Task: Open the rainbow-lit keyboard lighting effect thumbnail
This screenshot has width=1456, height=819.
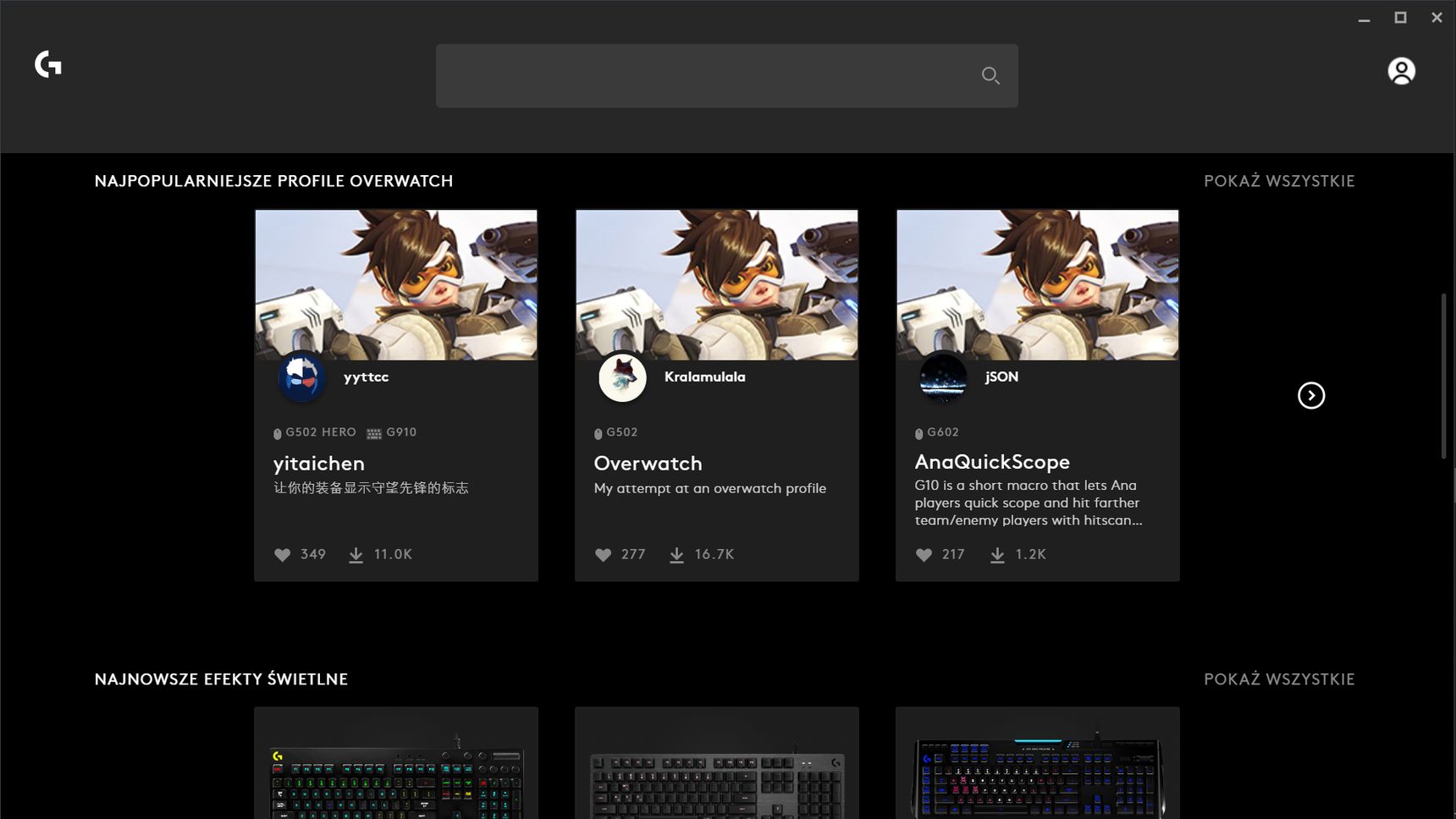Action: 396,774
